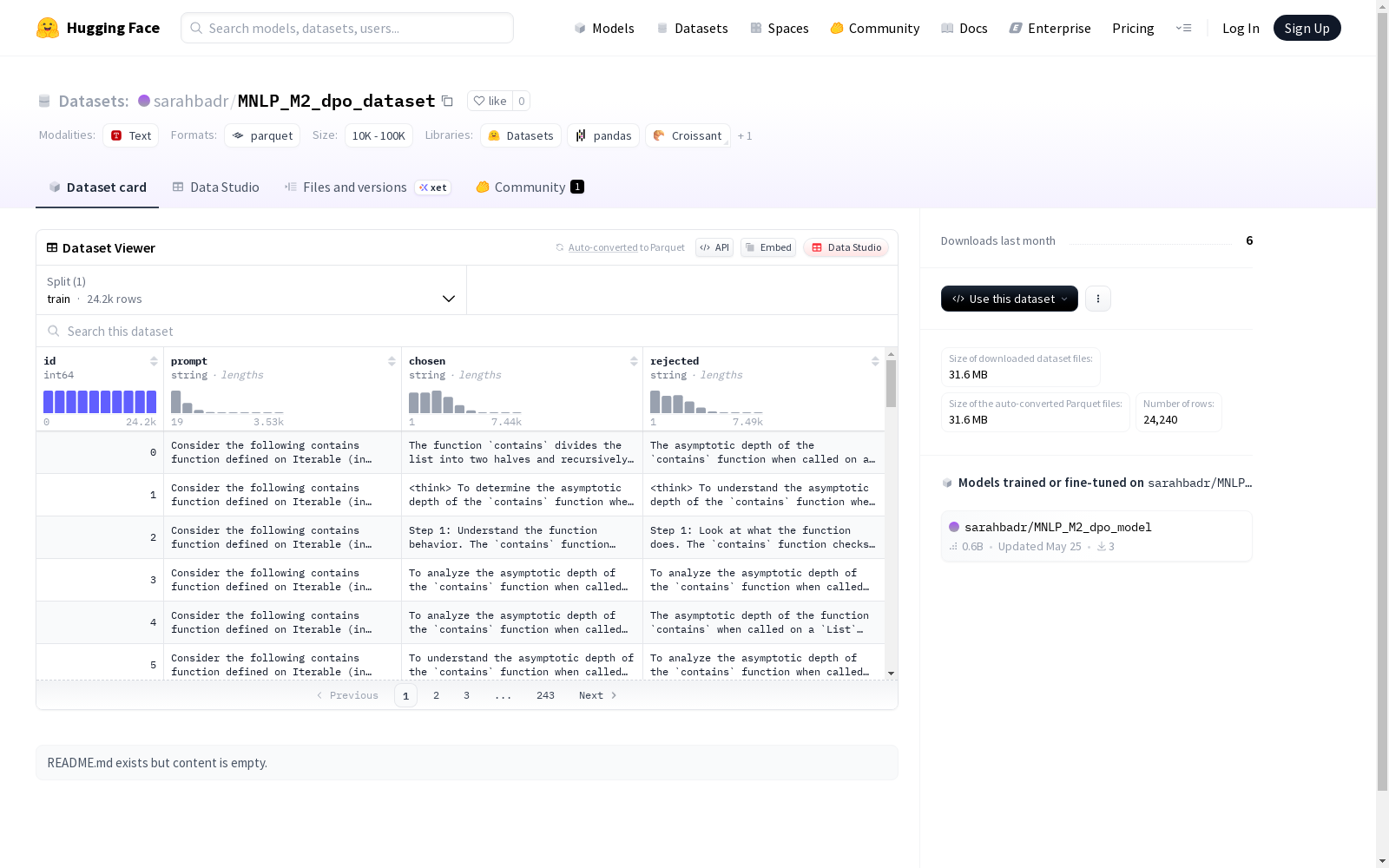Sort the prompt column
Viewport: 1389px width, 868px height.
(x=392, y=361)
